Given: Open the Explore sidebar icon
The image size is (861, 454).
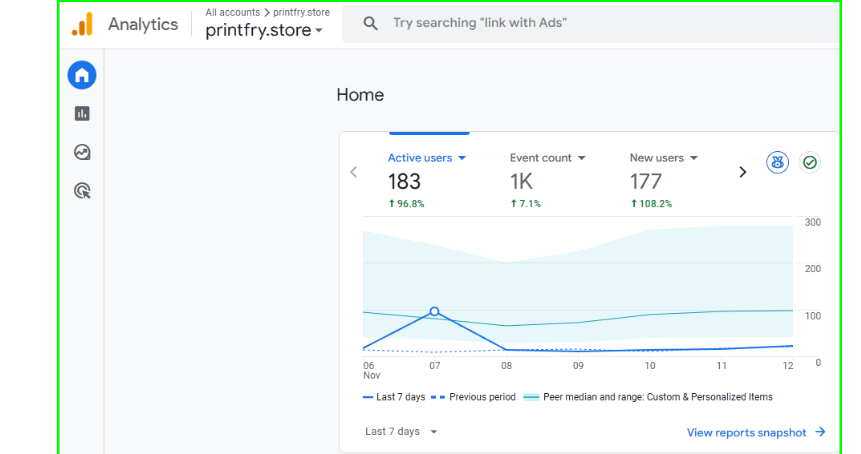Looking at the screenshot, I should (82, 152).
